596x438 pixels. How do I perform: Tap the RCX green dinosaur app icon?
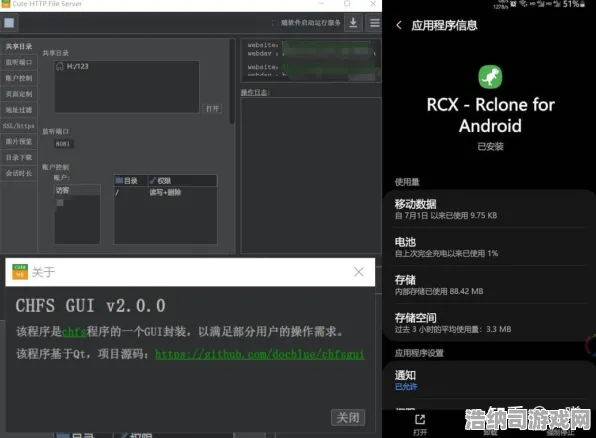click(490, 77)
